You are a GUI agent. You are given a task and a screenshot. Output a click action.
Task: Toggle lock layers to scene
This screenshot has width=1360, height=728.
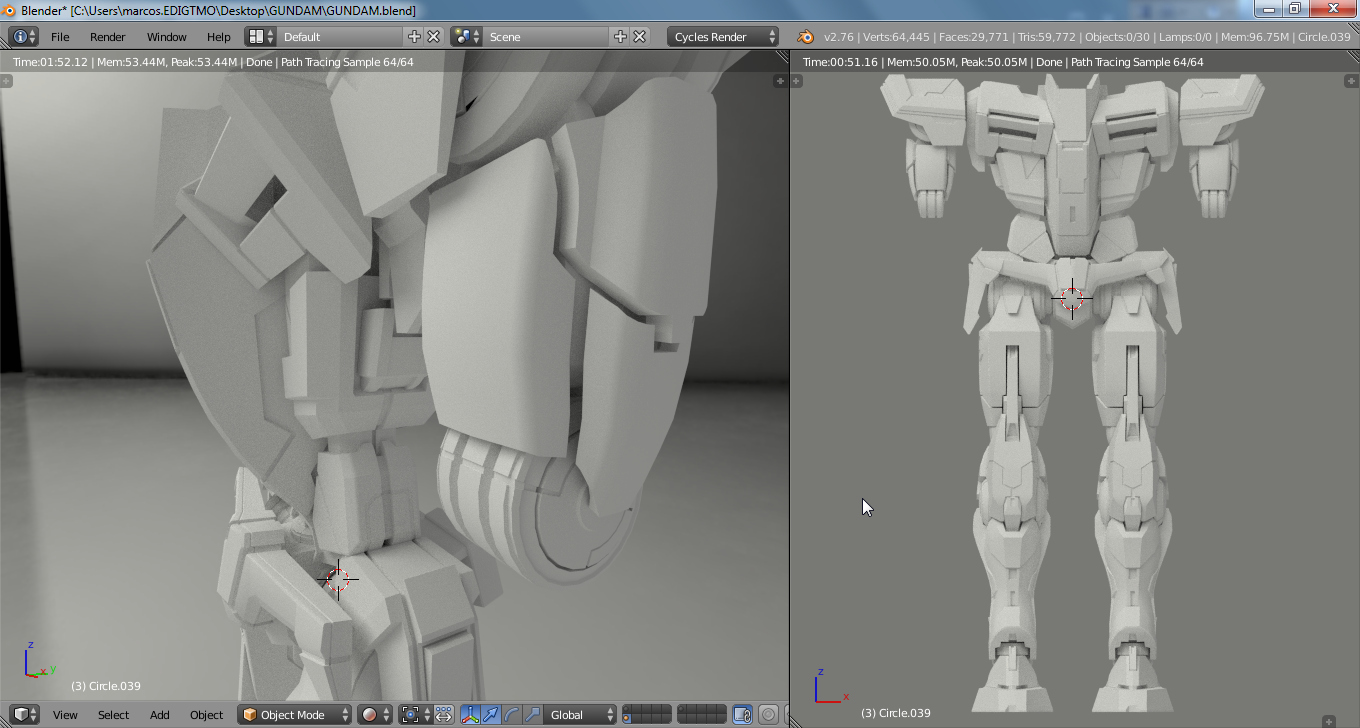(742, 715)
